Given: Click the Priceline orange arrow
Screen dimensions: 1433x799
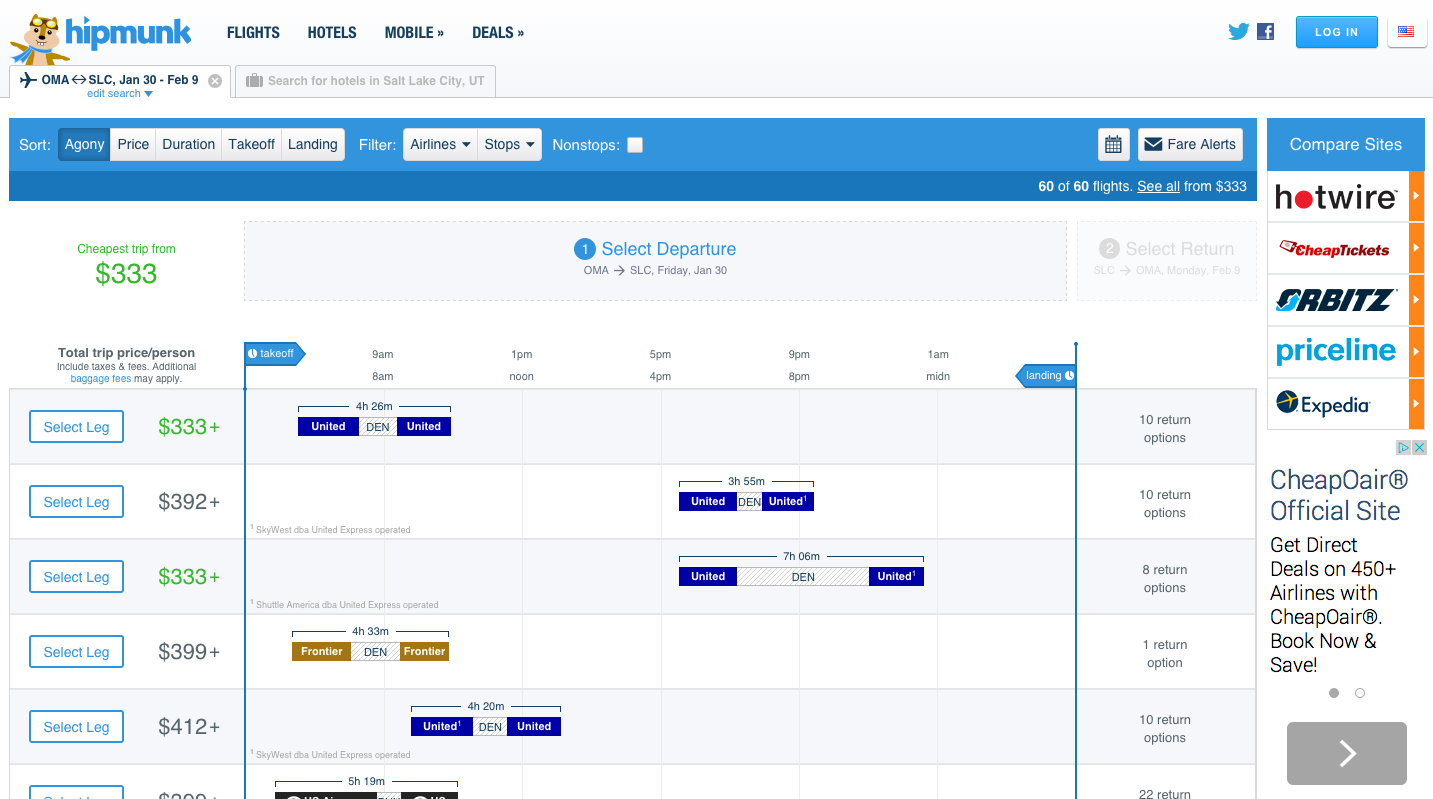Looking at the screenshot, I should click(x=1416, y=352).
